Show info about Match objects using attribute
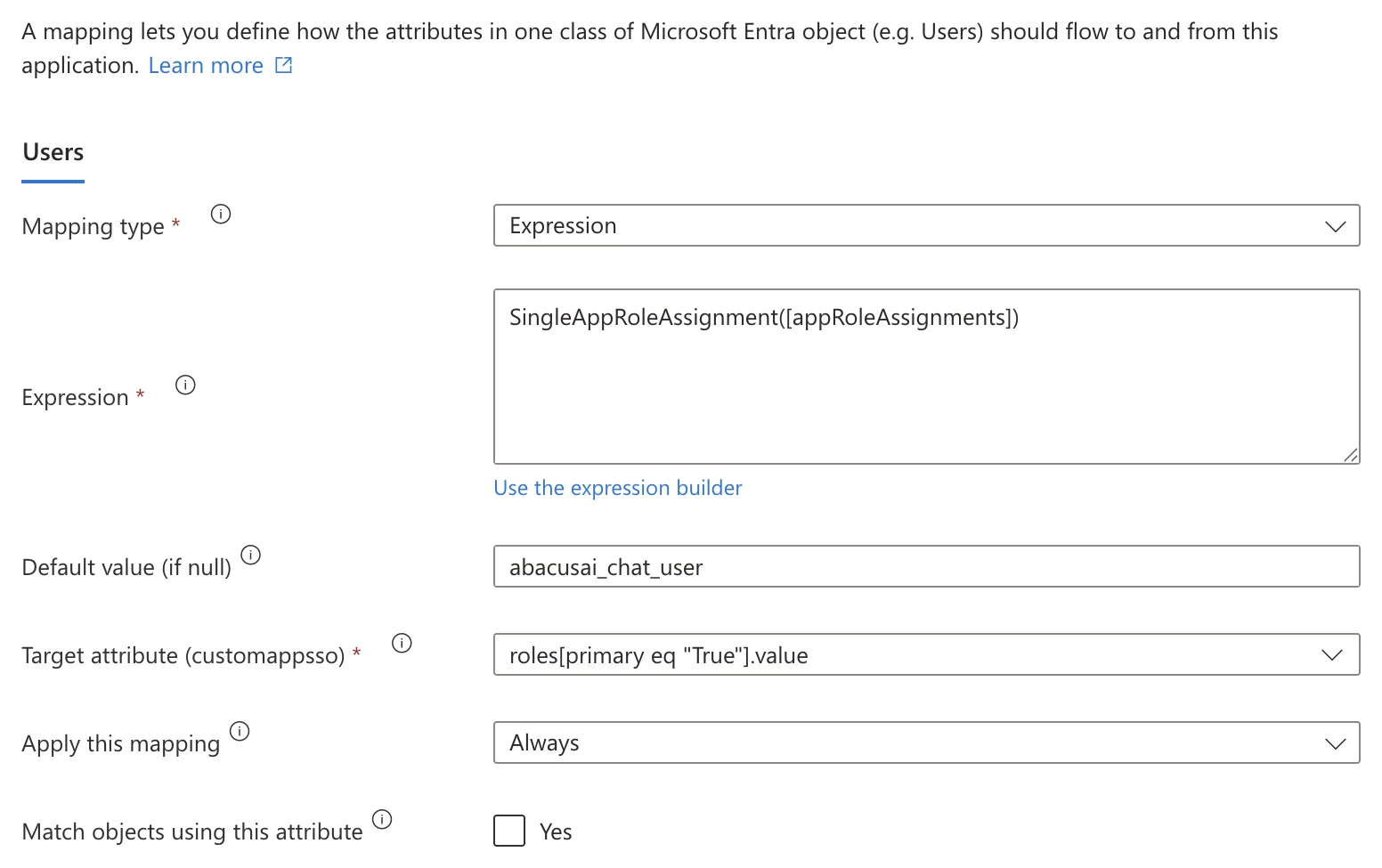Viewport: 1382px width, 868px height. [382, 819]
